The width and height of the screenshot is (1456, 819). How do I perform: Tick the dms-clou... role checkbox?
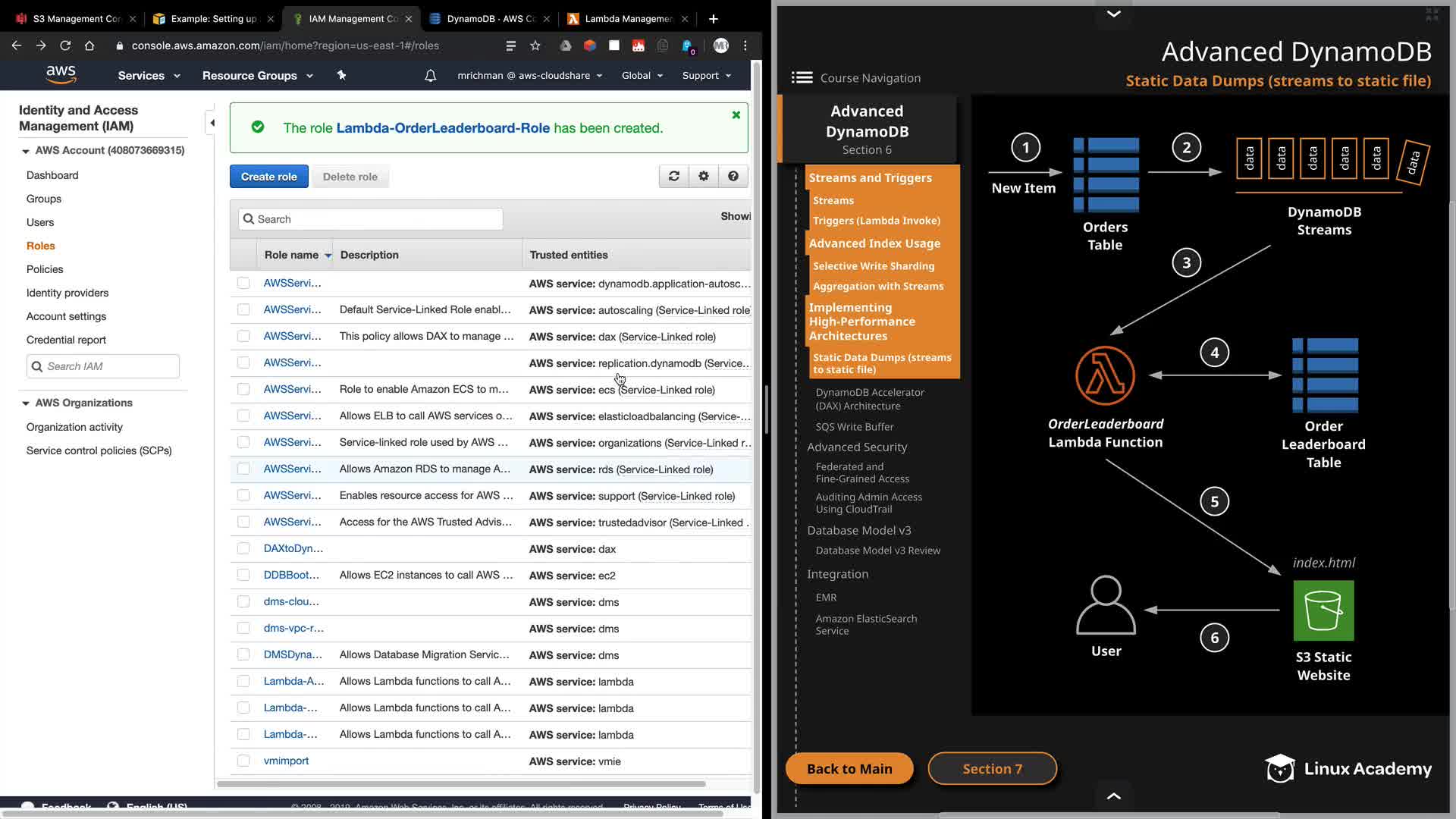click(243, 601)
